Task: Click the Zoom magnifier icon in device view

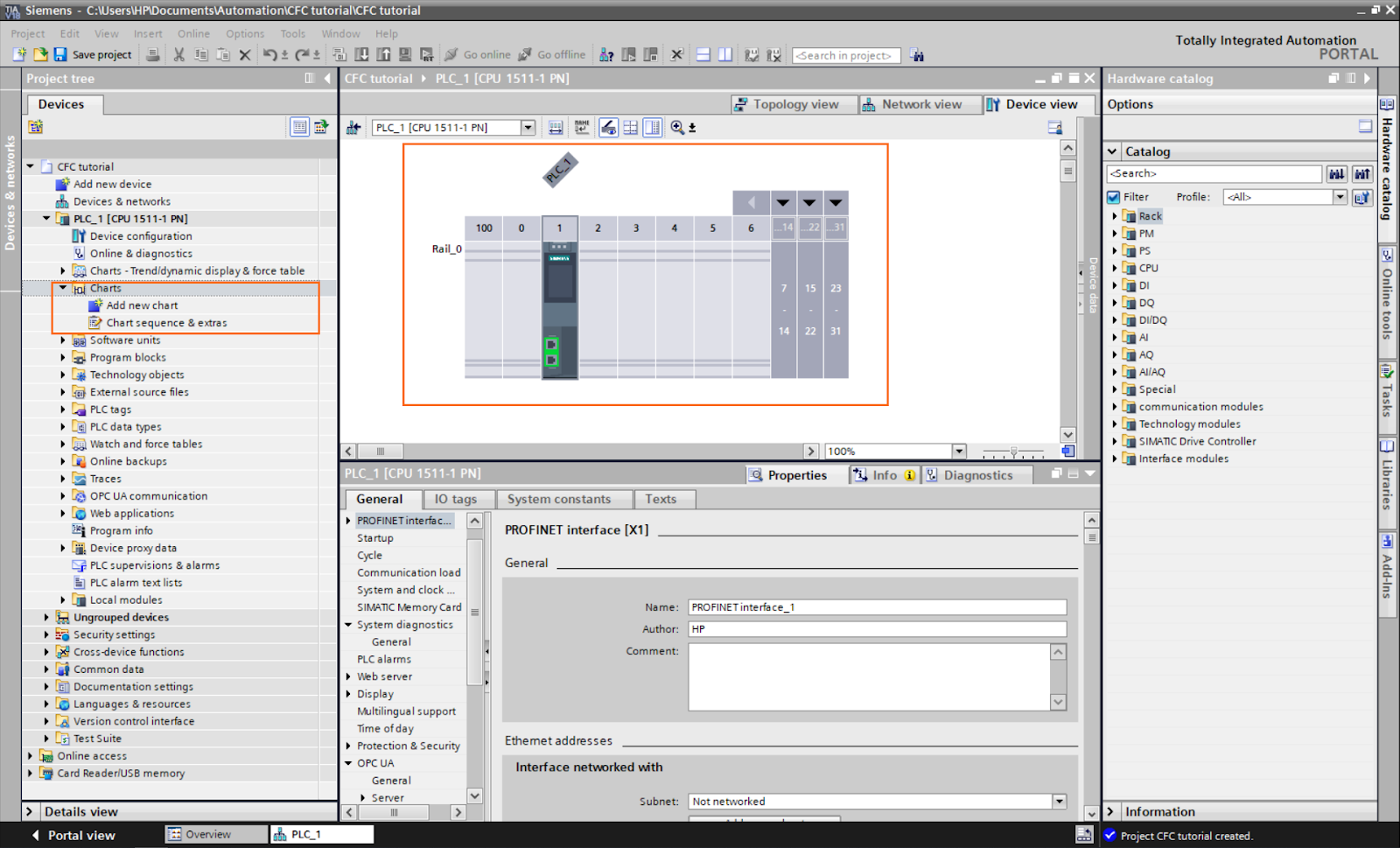Action: pyautogui.click(x=677, y=128)
